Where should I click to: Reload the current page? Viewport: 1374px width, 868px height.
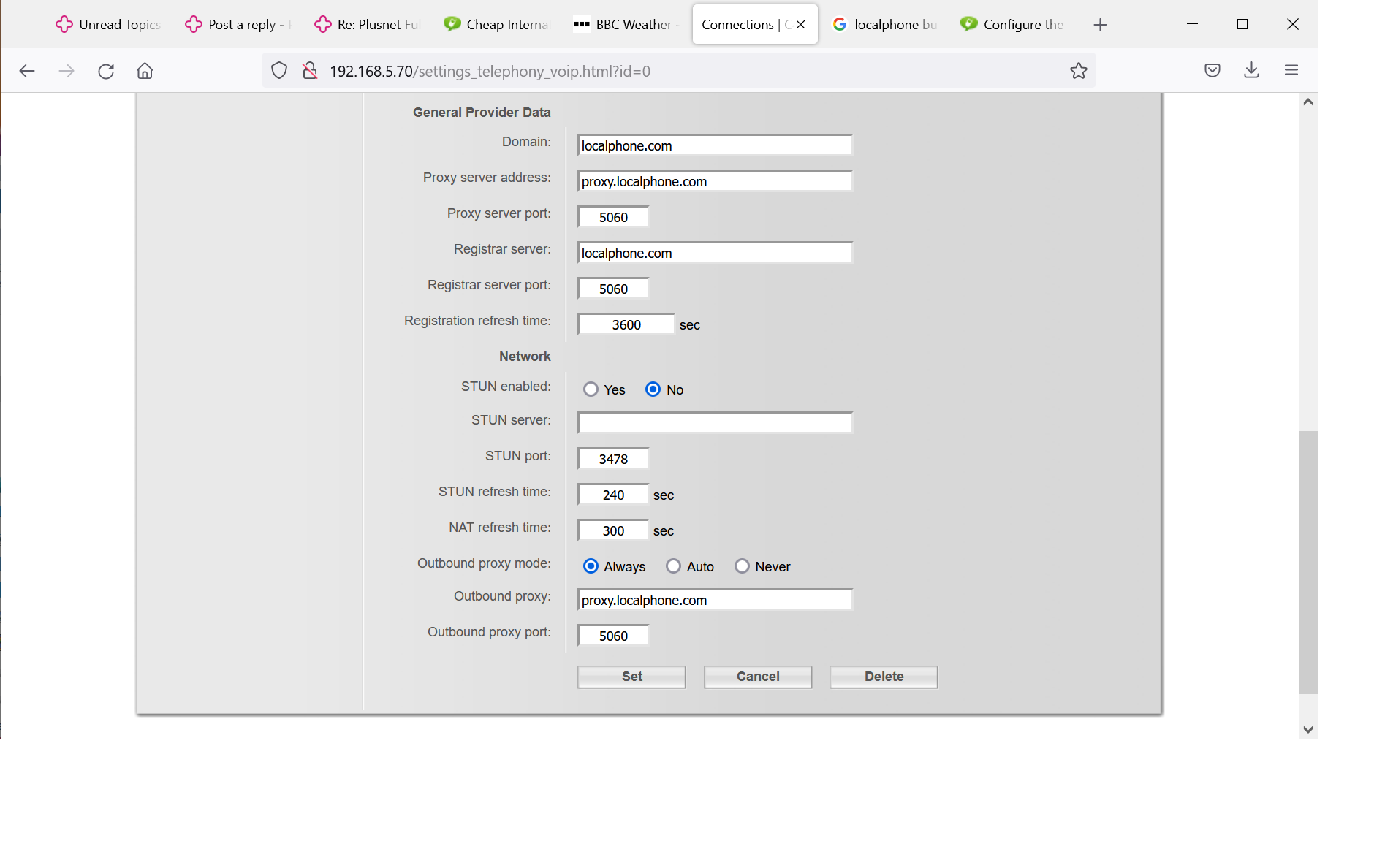(x=106, y=71)
